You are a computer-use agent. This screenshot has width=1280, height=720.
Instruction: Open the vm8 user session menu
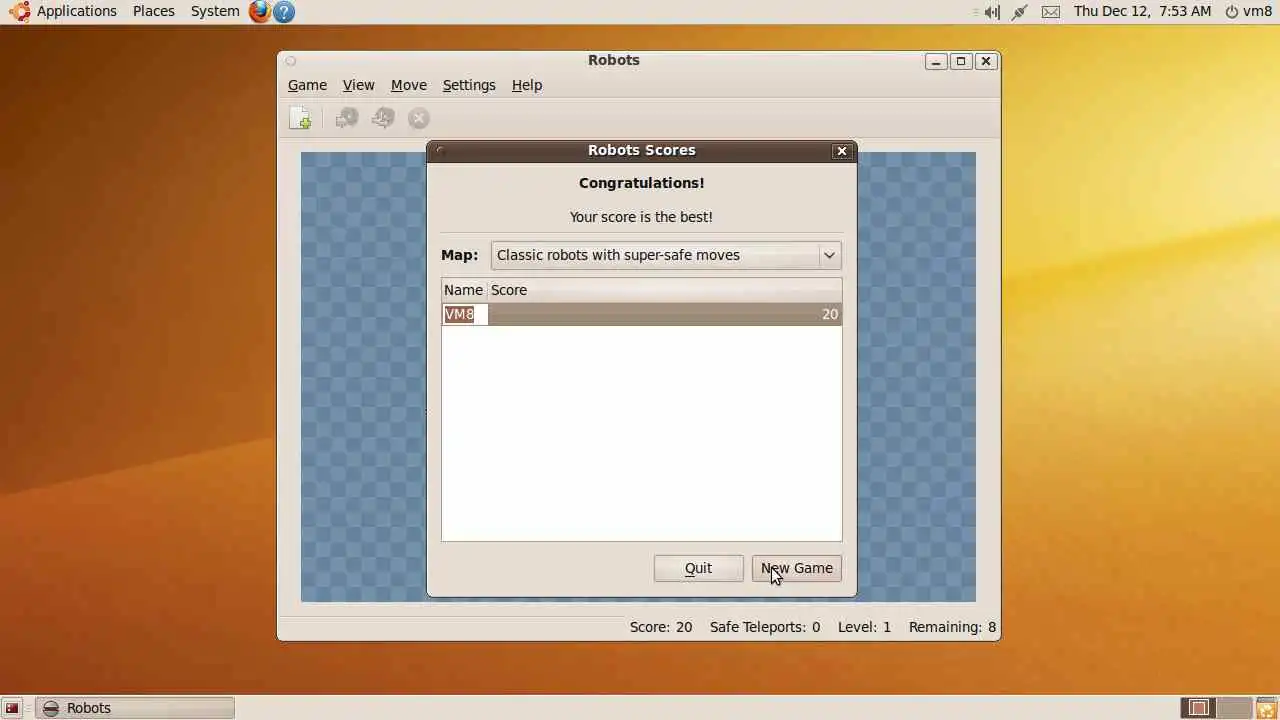click(x=1249, y=11)
